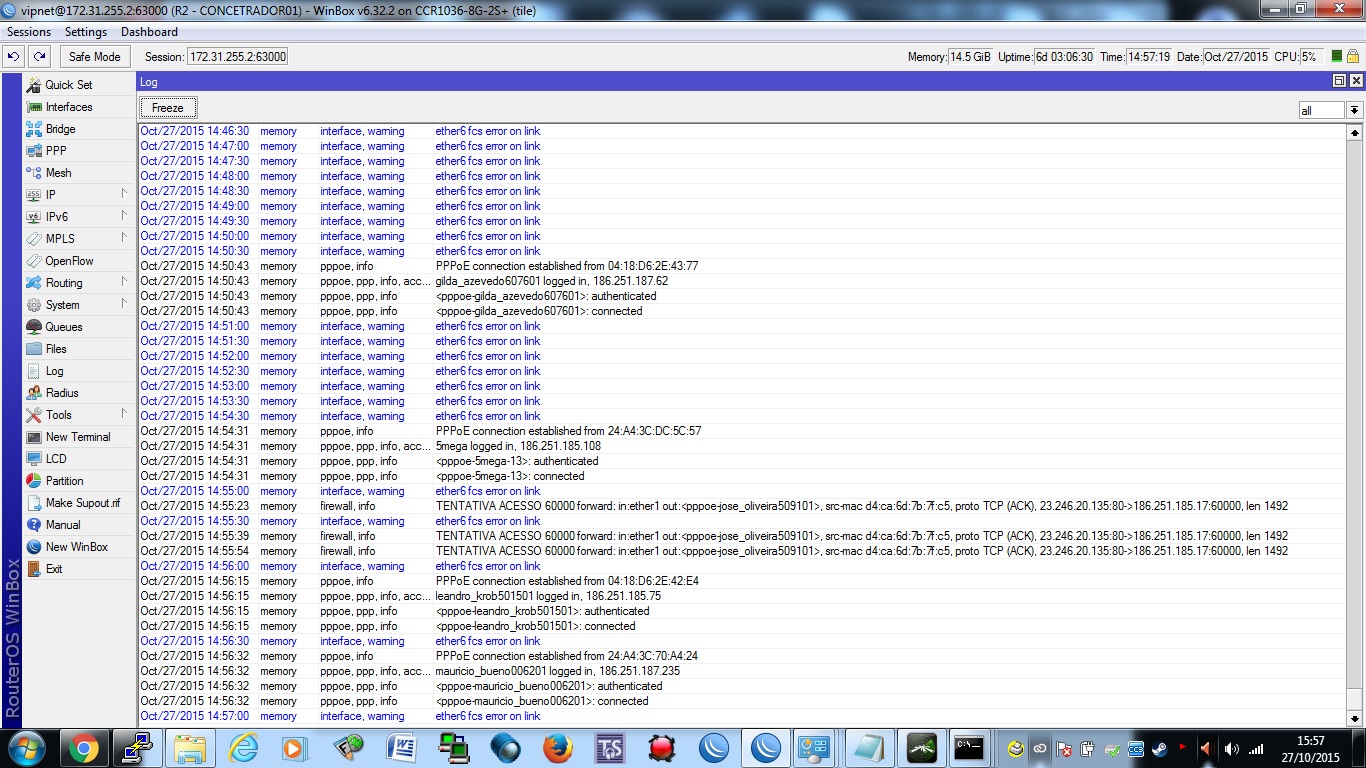Viewport: 1366px width, 768px height.
Task: Open the PPP section
Action: pos(56,151)
